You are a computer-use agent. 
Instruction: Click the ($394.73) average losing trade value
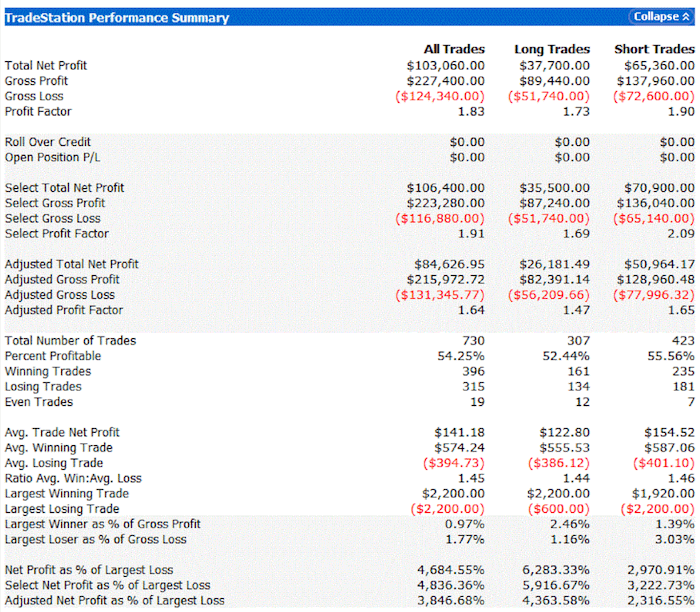(x=454, y=463)
